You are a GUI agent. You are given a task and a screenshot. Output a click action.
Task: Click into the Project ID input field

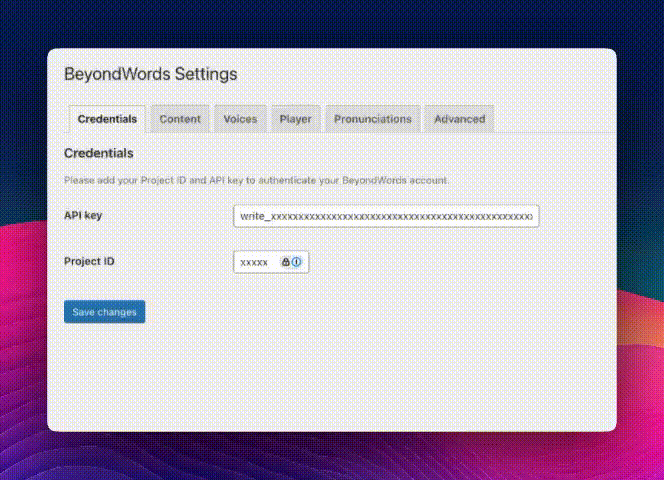[x=271, y=262]
